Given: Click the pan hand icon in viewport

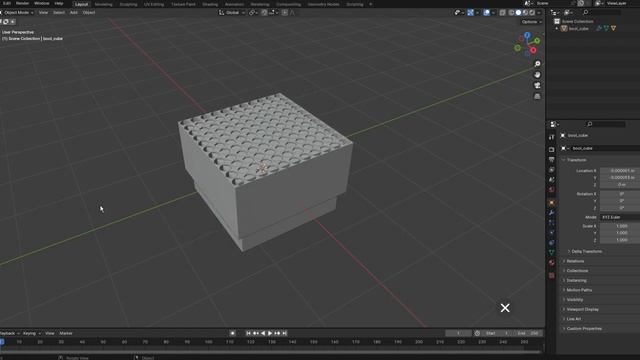Looking at the screenshot, I should click(537, 75).
